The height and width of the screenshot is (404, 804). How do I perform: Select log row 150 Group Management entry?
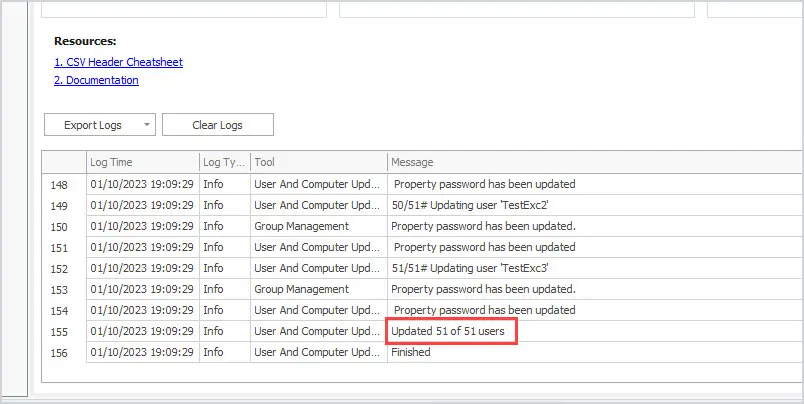423,226
